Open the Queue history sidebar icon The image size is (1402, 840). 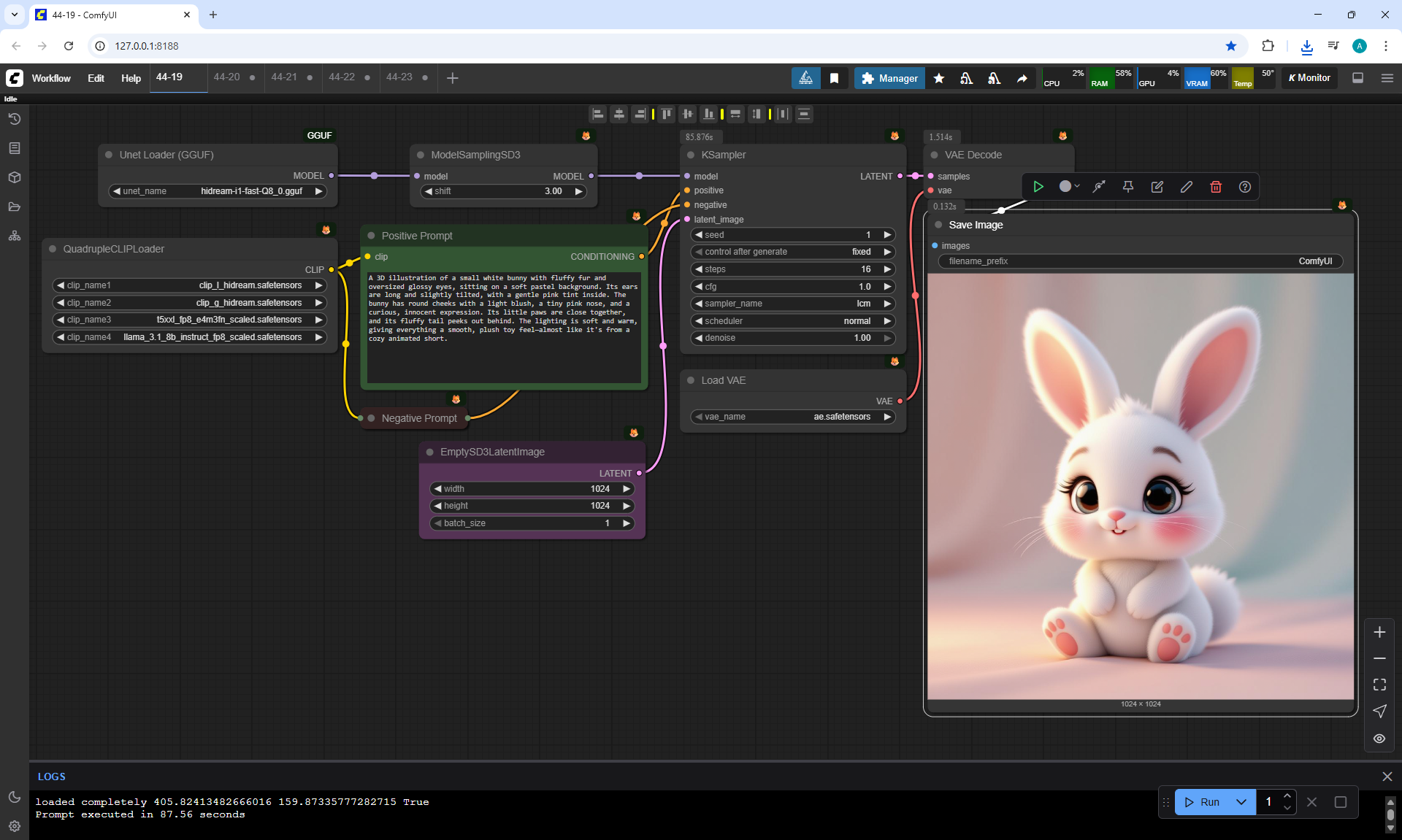pos(14,119)
